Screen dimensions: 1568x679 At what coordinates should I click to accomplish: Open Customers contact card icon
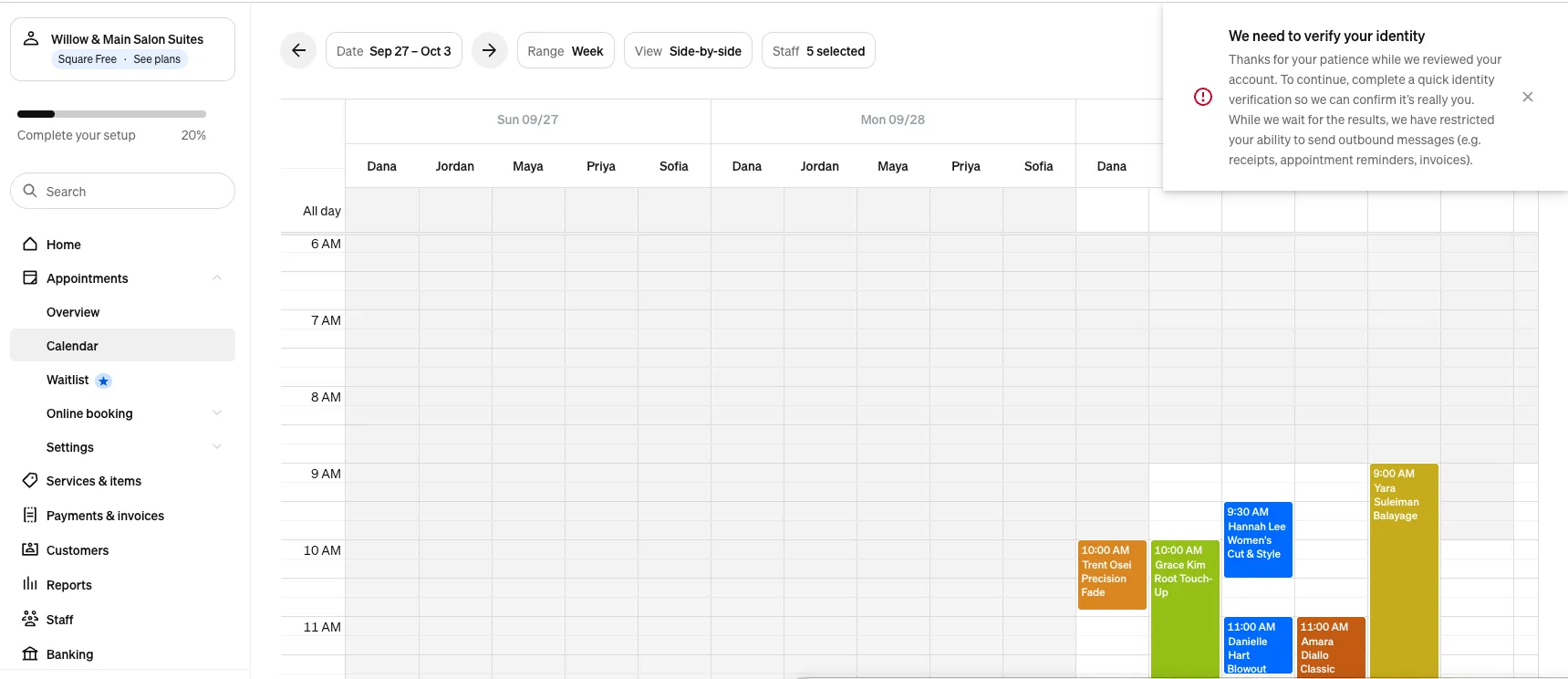(x=30, y=550)
